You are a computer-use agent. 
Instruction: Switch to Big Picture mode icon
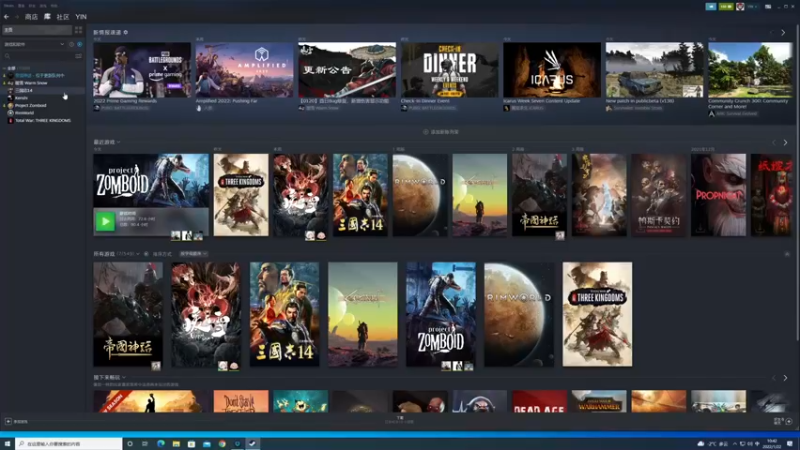768,7
